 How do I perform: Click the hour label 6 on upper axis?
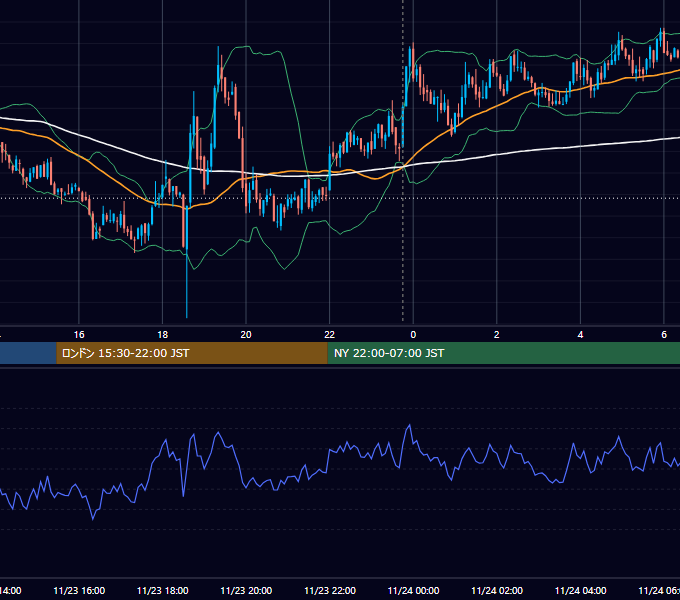point(664,335)
